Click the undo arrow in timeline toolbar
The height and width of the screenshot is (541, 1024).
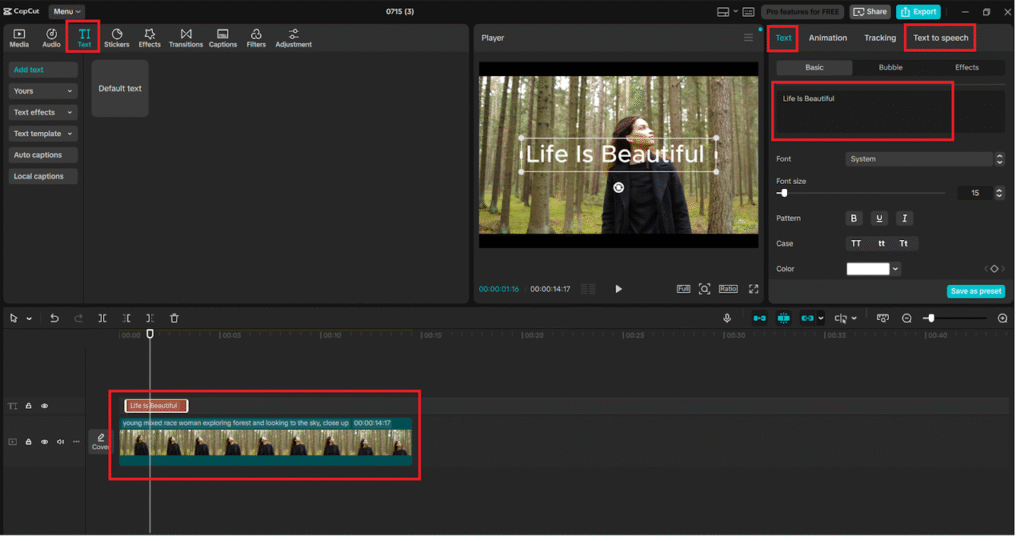(54, 318)
